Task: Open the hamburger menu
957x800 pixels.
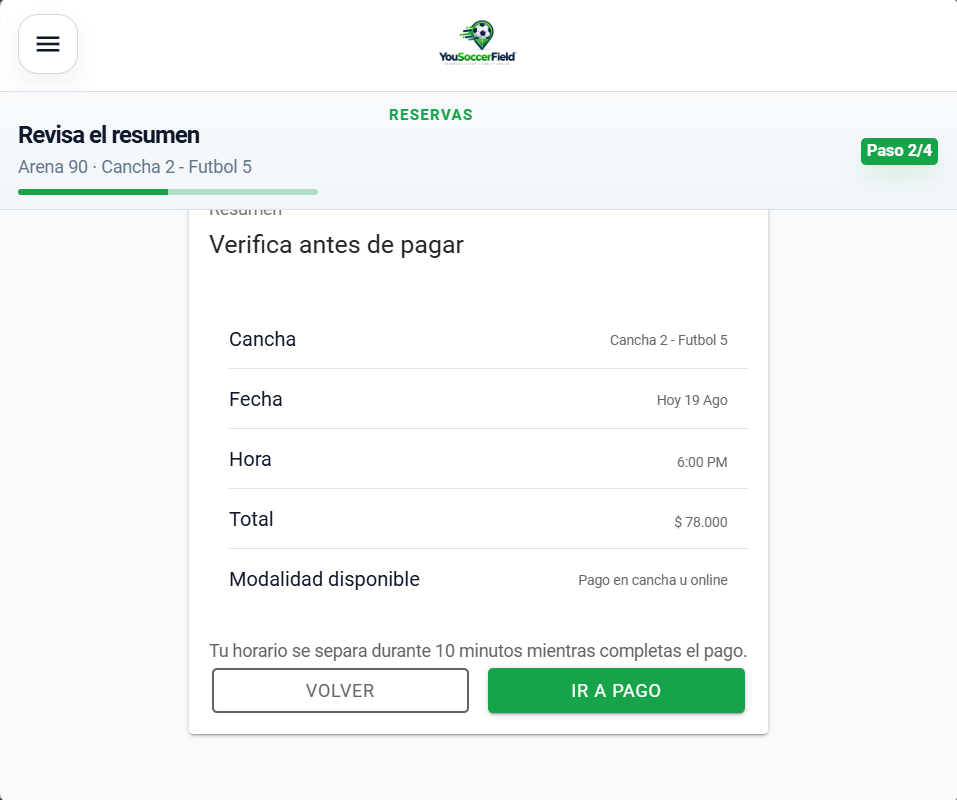Action: 48,44
